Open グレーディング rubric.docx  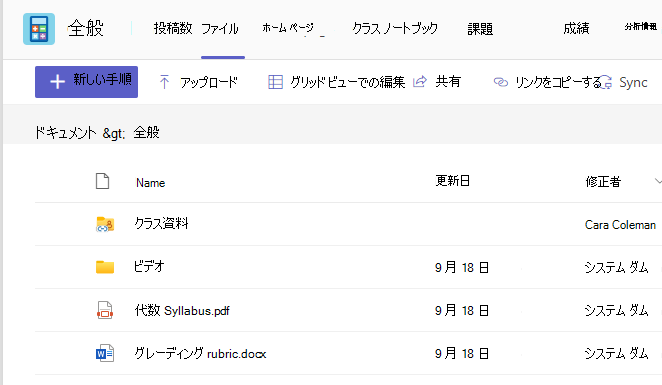[200, 353]
